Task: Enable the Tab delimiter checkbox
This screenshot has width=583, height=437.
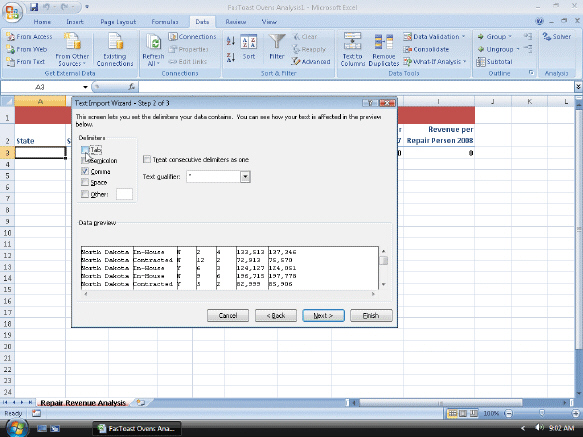Action: coord(85,150)
